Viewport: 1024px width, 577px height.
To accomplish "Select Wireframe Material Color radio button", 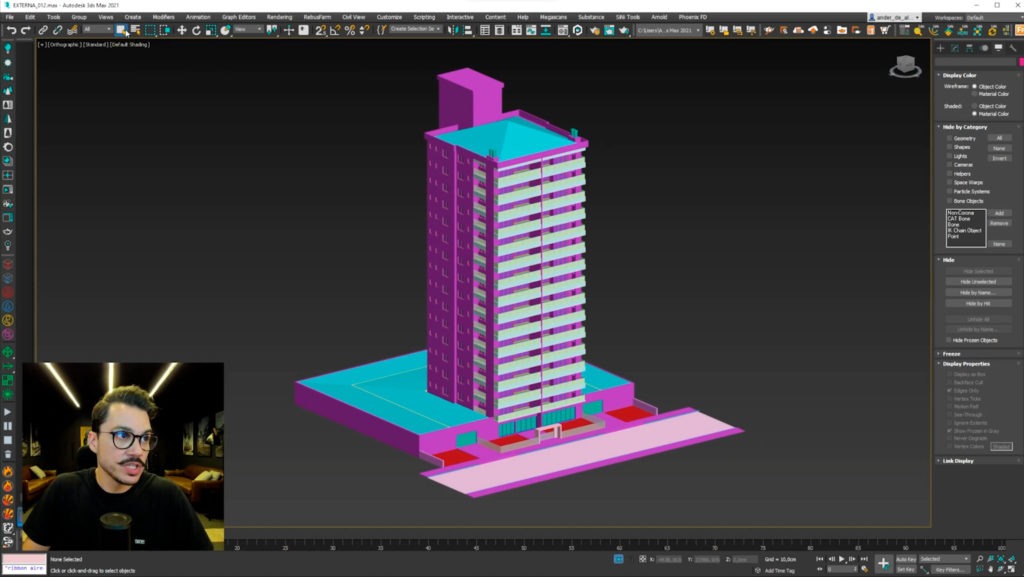I will click(975, 94).
